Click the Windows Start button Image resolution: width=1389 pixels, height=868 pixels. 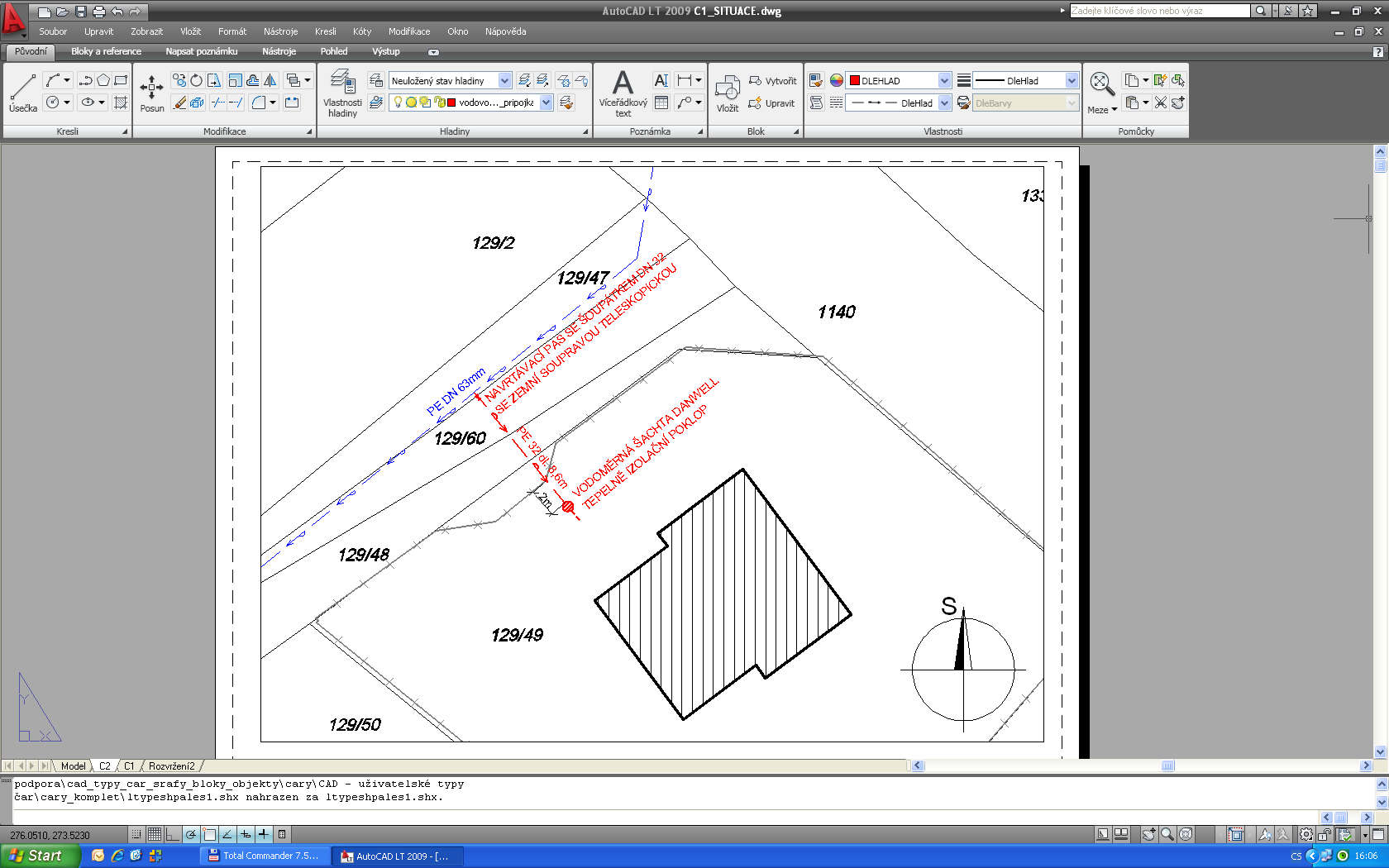pos(41,856)
